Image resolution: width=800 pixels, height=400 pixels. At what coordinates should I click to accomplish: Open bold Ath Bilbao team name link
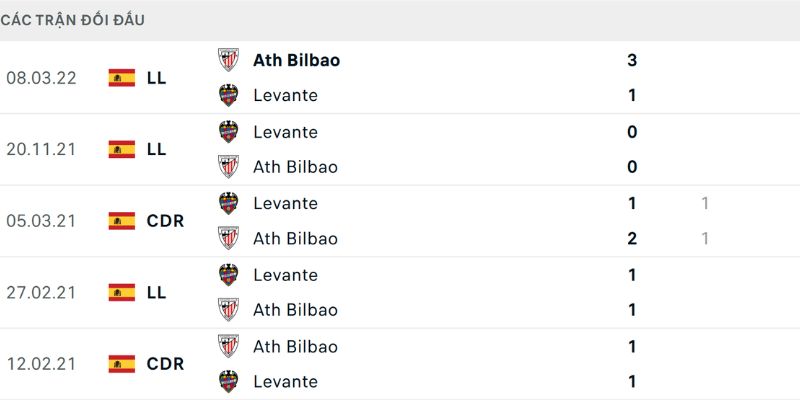click(x=296, y=60)
